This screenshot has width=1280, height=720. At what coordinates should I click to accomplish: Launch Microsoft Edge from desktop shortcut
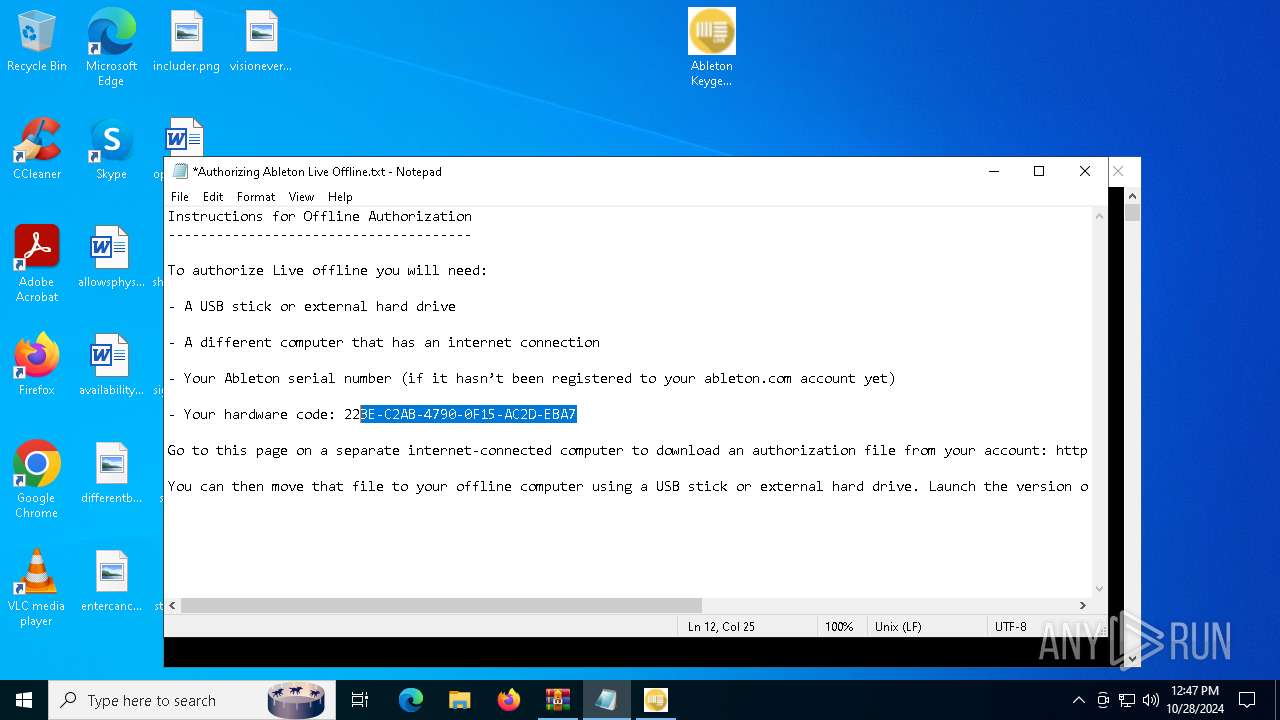(111, 48)
